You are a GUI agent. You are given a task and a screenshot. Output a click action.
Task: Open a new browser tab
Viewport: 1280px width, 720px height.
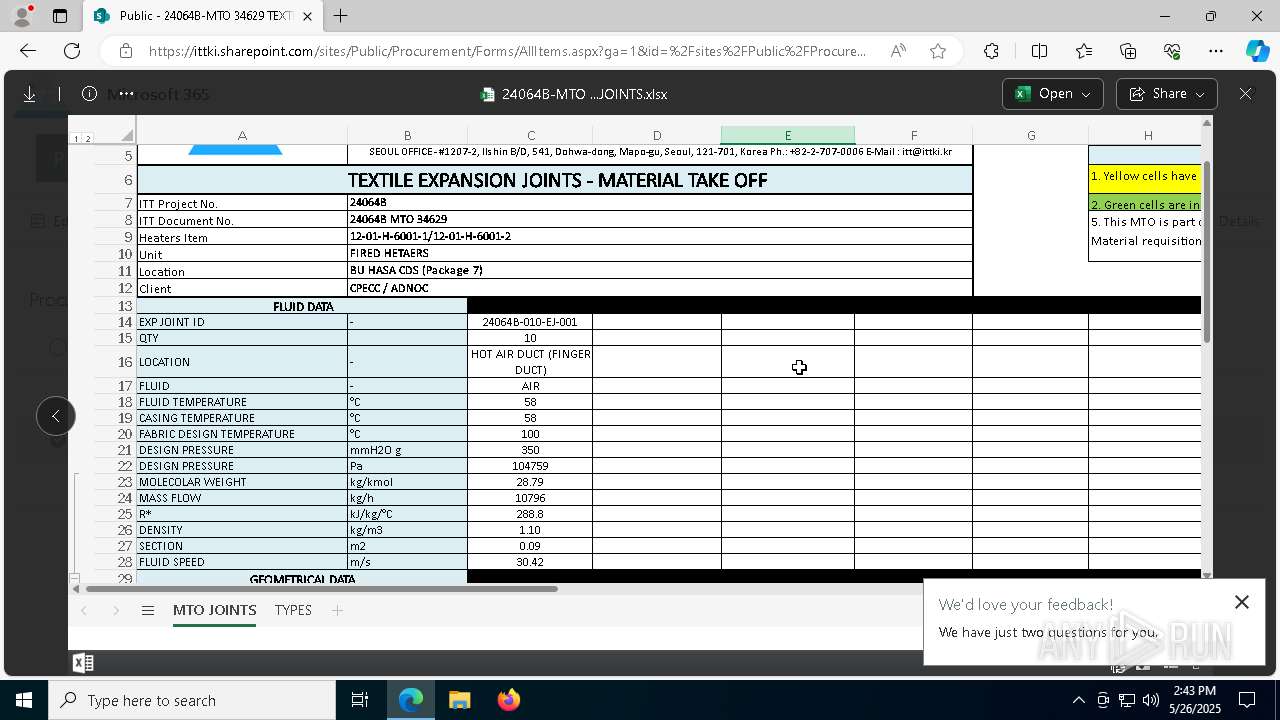coord(340,16)
